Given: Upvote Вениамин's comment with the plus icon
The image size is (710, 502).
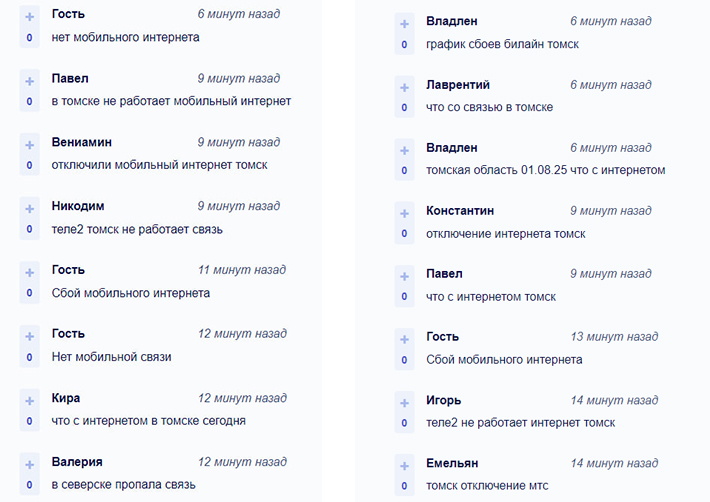Looking at the screenshot, I should pyautogui.click(x=30, y=144).
